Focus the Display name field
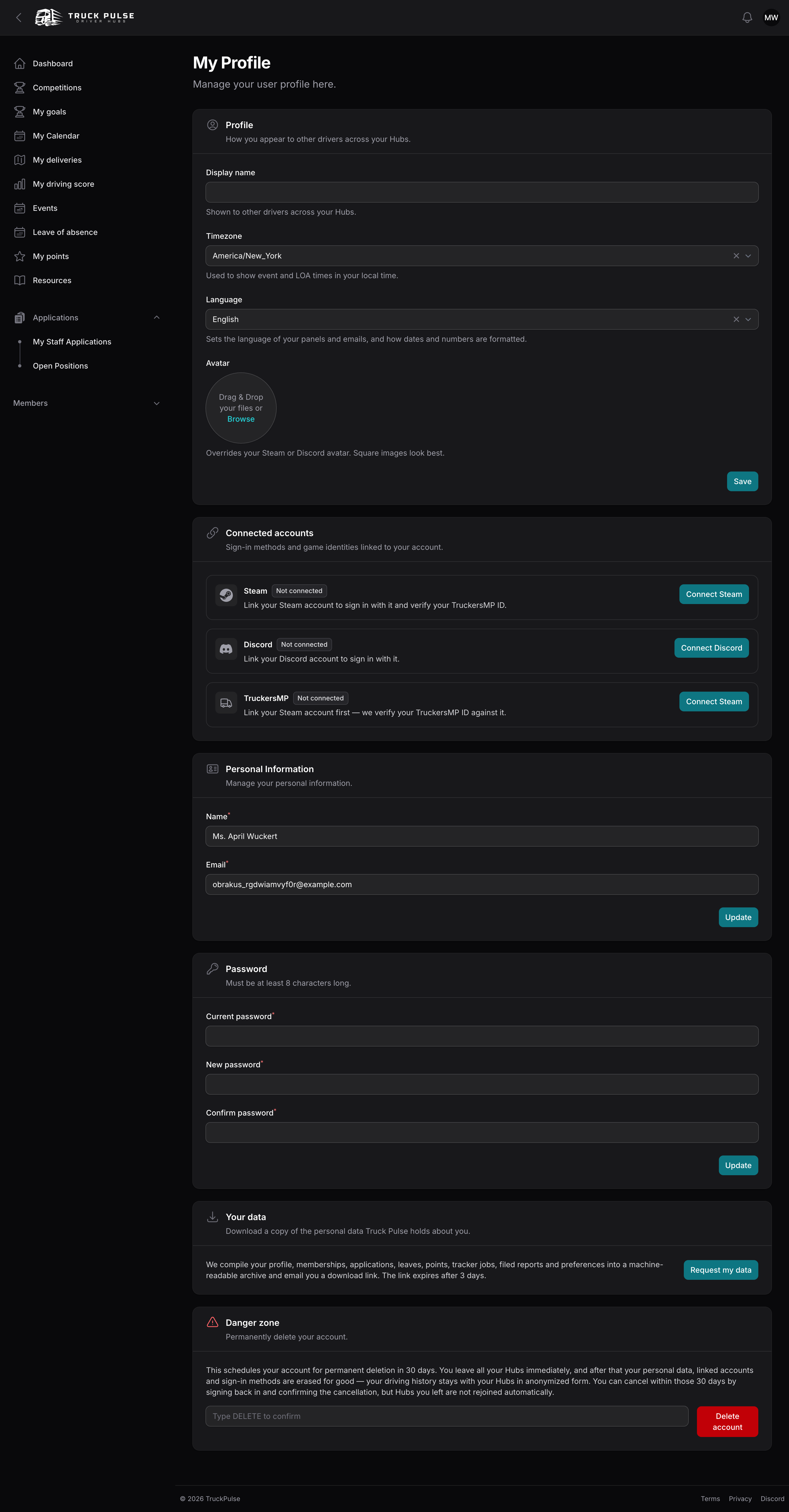Image resolution: width=789 pixels, height=1512 pixels. 482,192
